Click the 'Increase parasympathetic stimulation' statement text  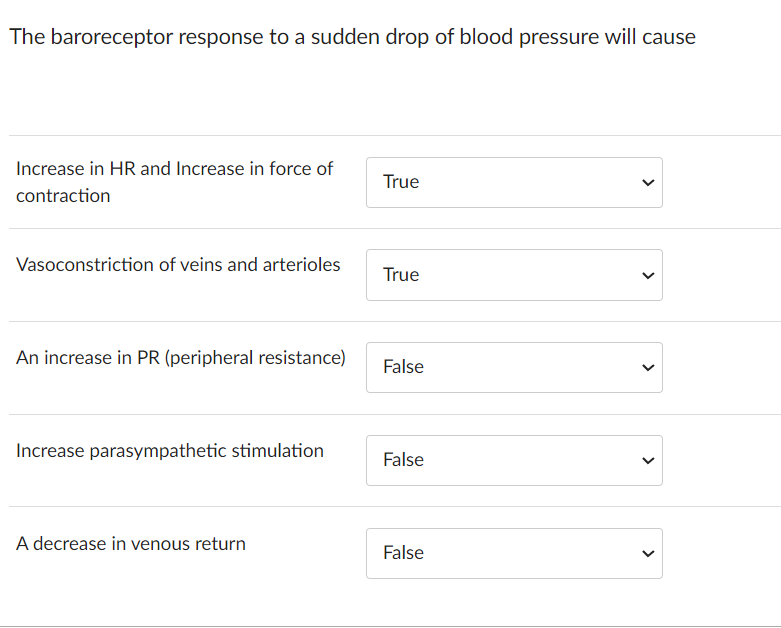(x=170, y=451)
